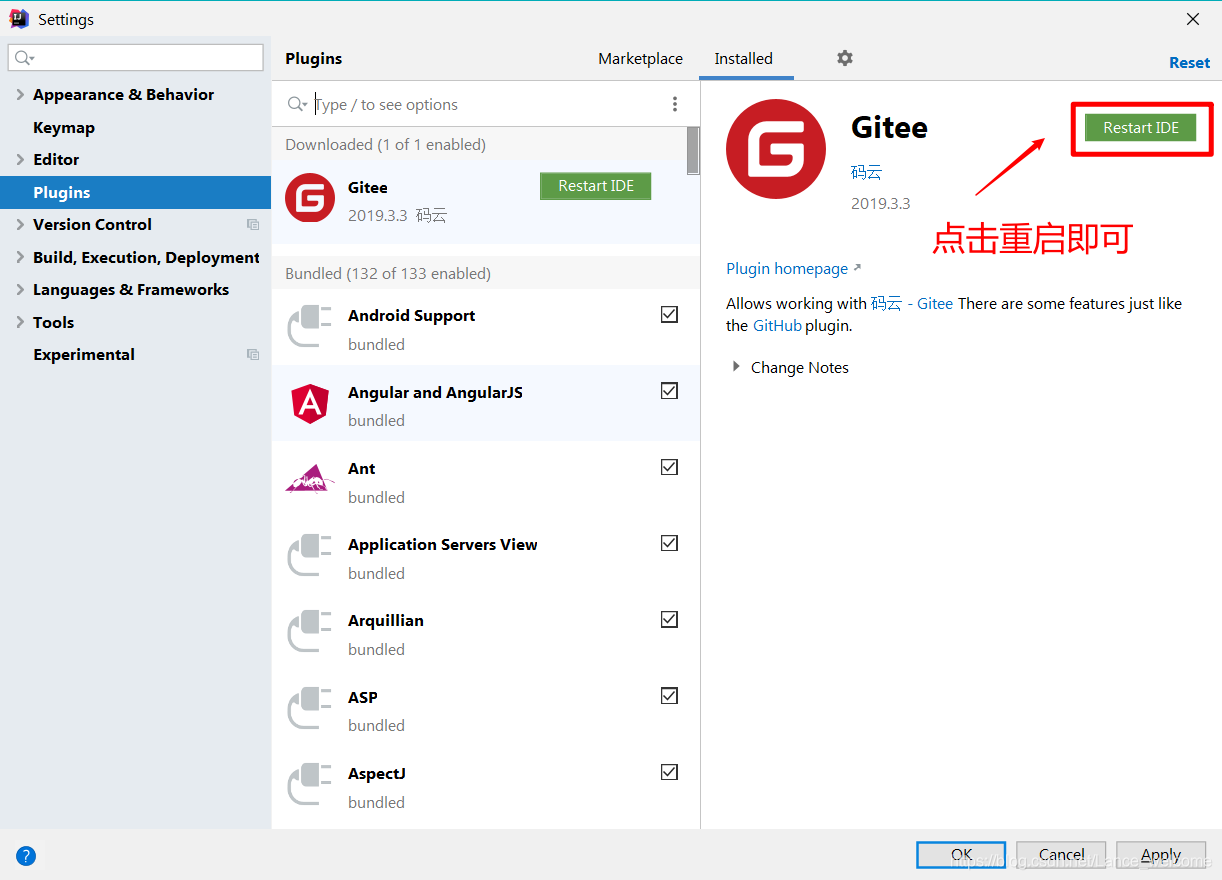Click the settings sidebar search magnifier icon

pos(24,58)
